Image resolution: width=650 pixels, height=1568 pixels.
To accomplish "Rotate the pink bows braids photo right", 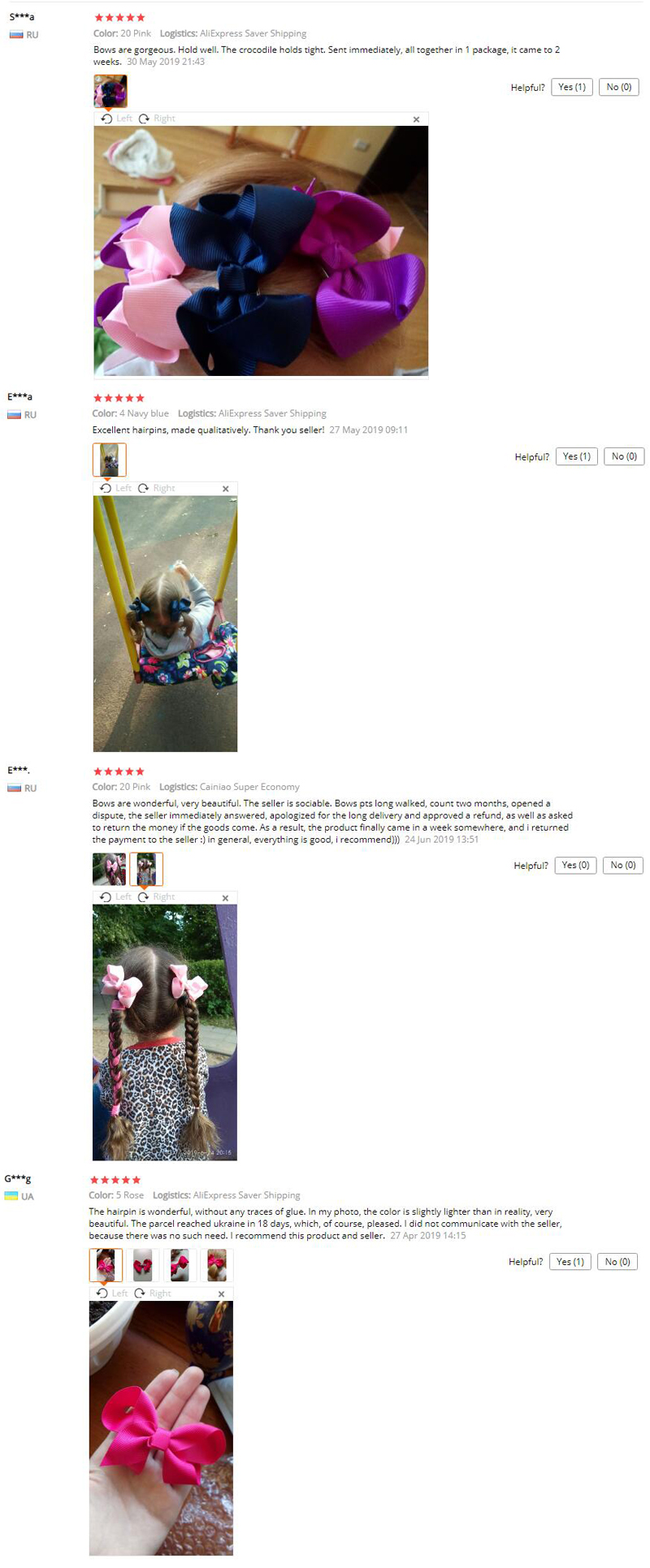I will click(156, 896).
